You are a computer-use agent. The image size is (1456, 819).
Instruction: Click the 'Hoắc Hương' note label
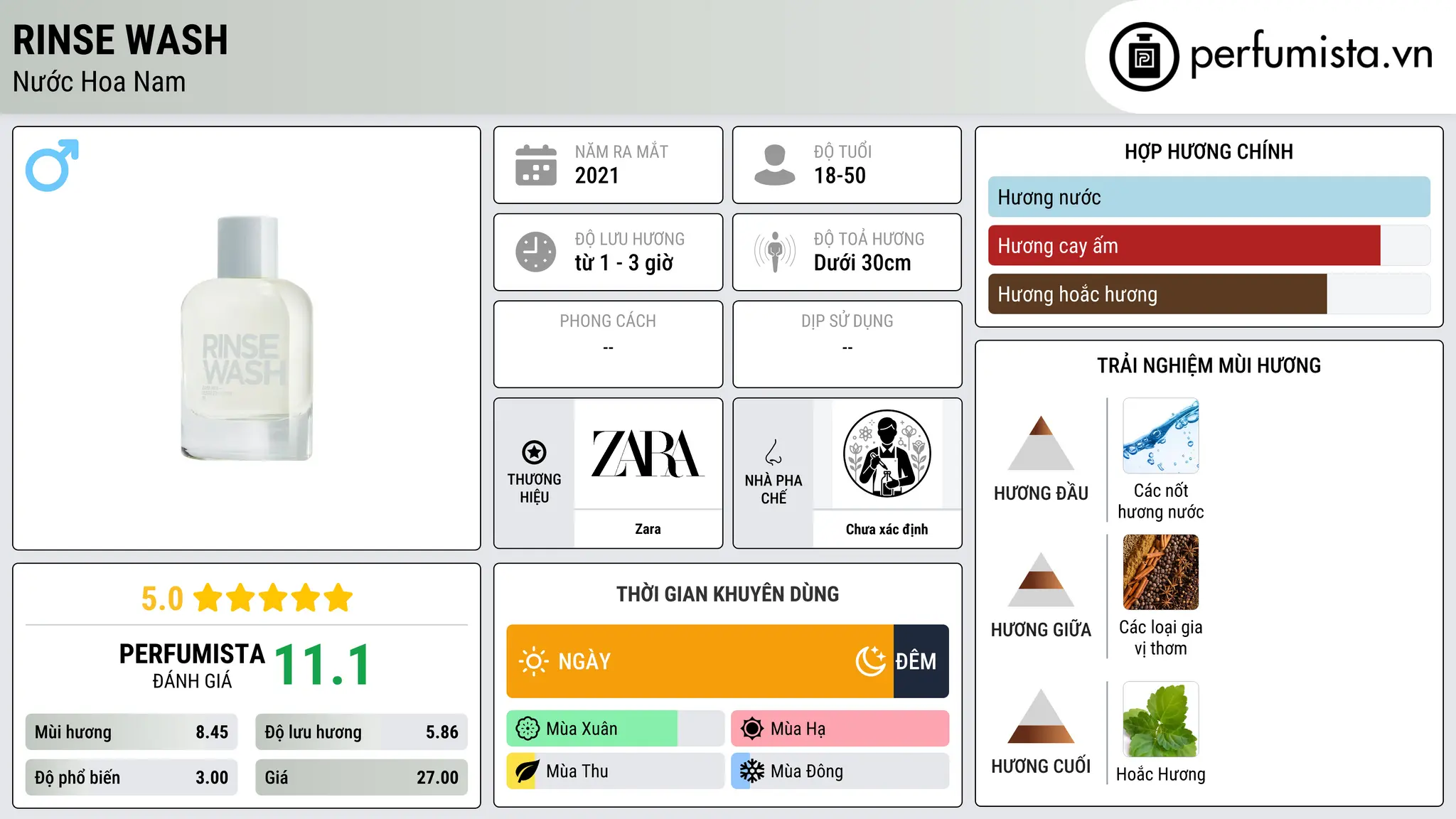(x=1160, y=774)
